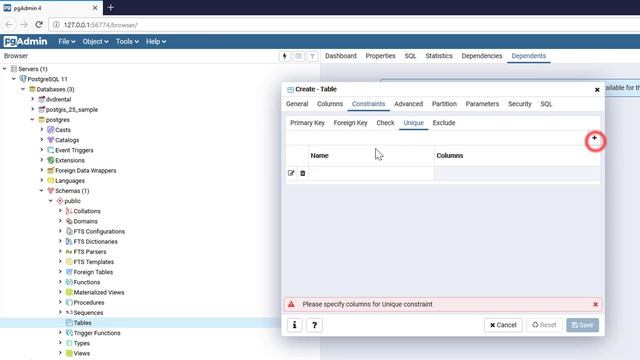The height and width of the screenshot is (360, 640).
Task: Select the Materialized Views node icon
Action: tap(69, 292)
